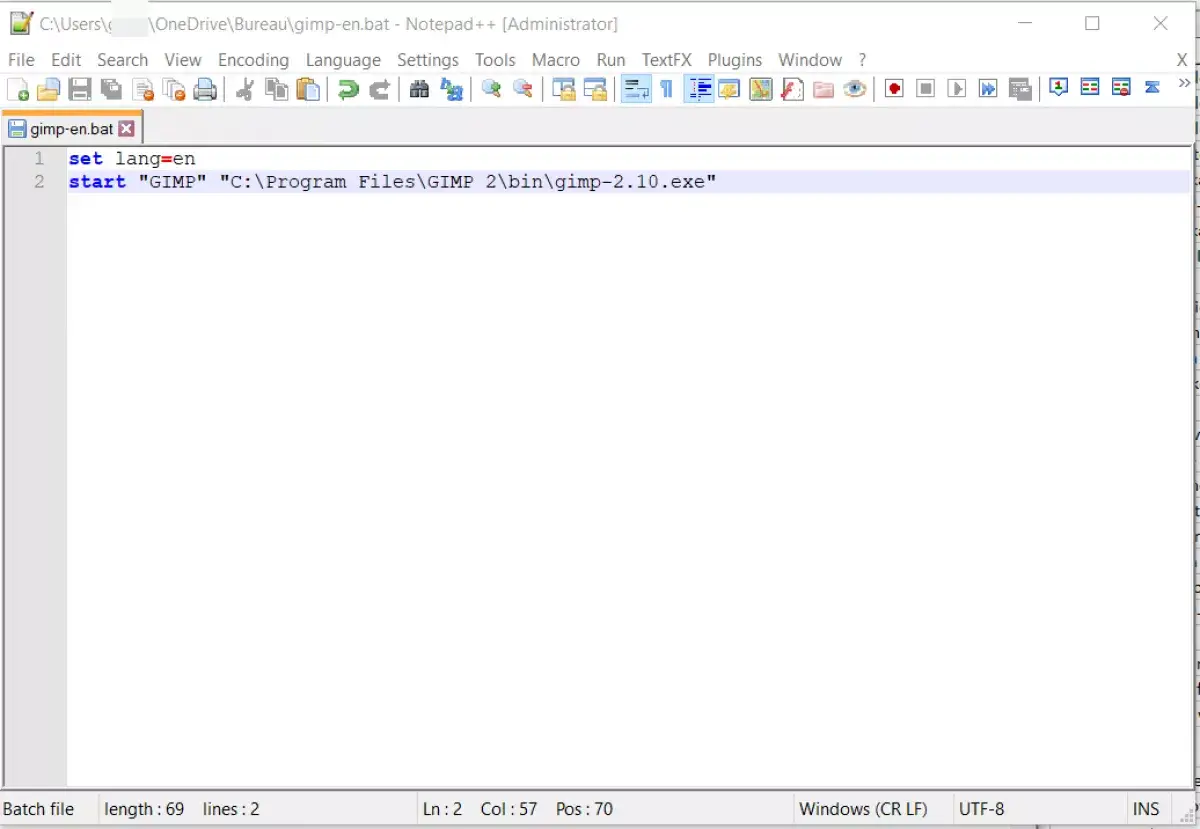Open the Encoding menu

253,60
